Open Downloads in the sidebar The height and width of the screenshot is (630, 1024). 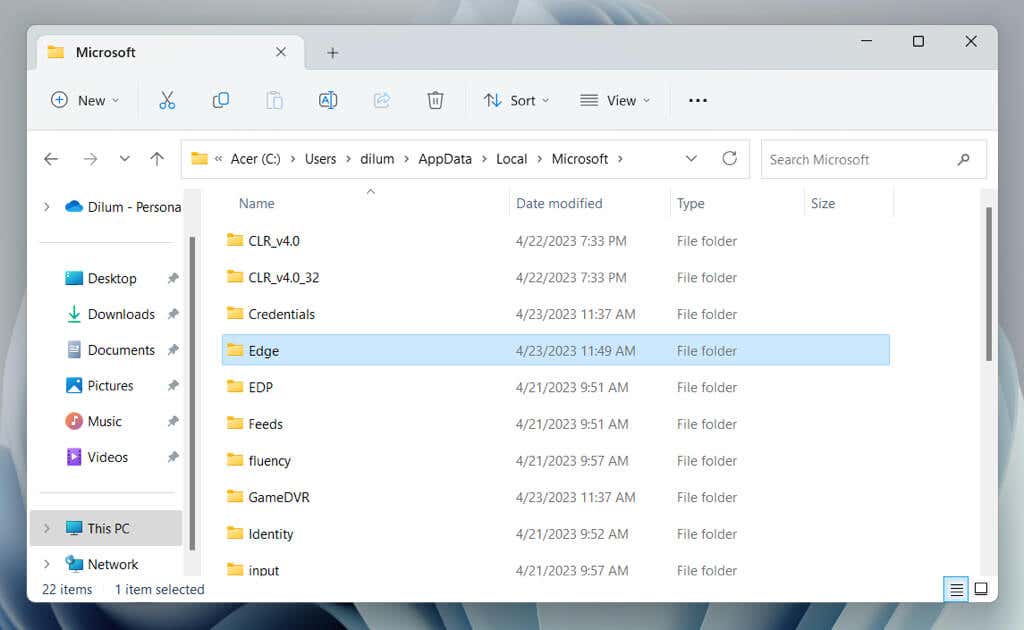[121, 314]
